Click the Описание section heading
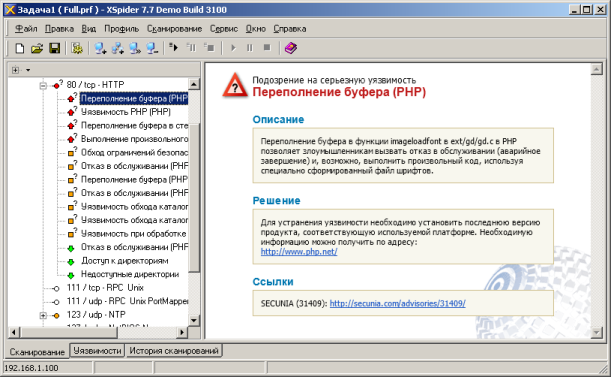Image resolution: width=611 pixels, height=377 pixels. (278, 119)
